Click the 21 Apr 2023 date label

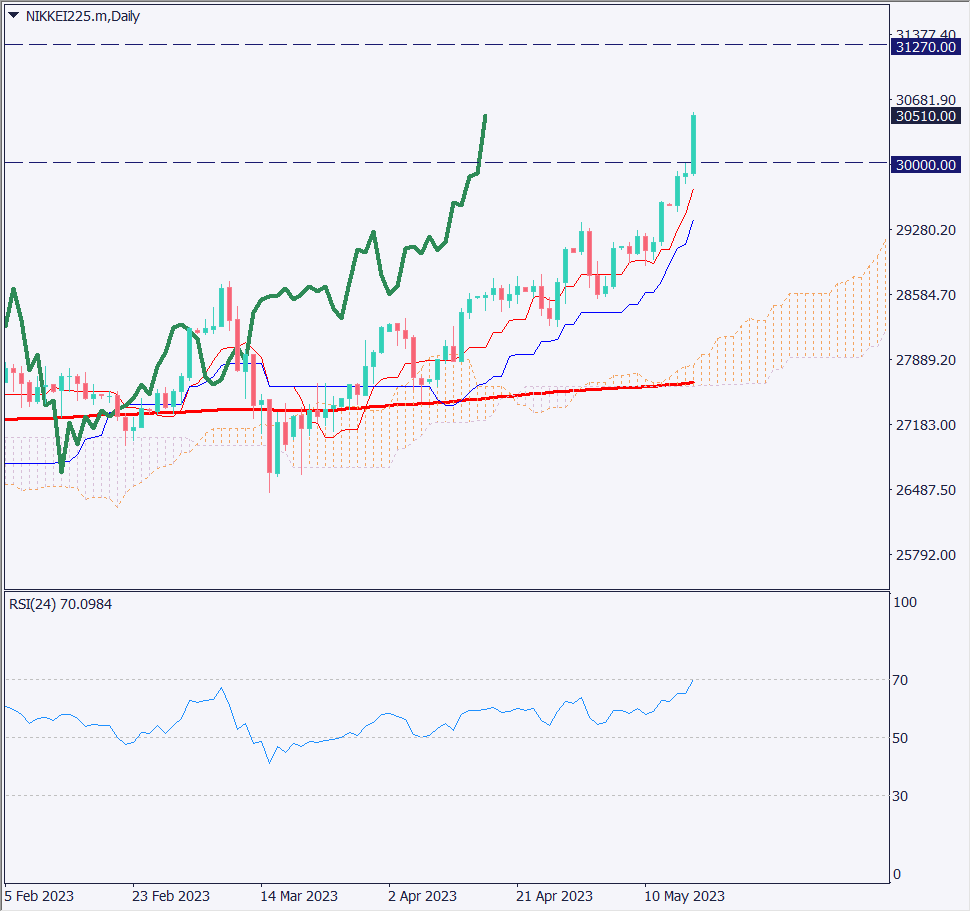coord(555,895)
